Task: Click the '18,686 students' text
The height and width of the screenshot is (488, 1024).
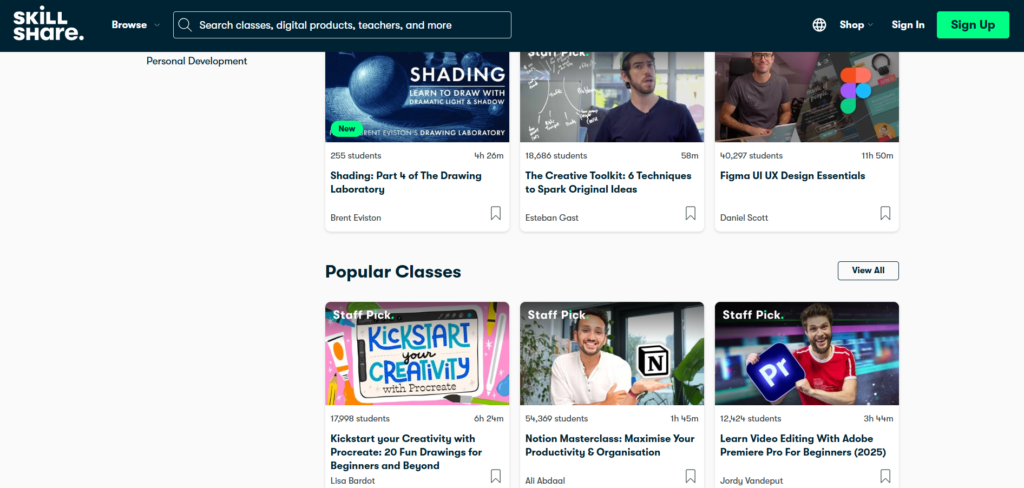Action: 556,155
